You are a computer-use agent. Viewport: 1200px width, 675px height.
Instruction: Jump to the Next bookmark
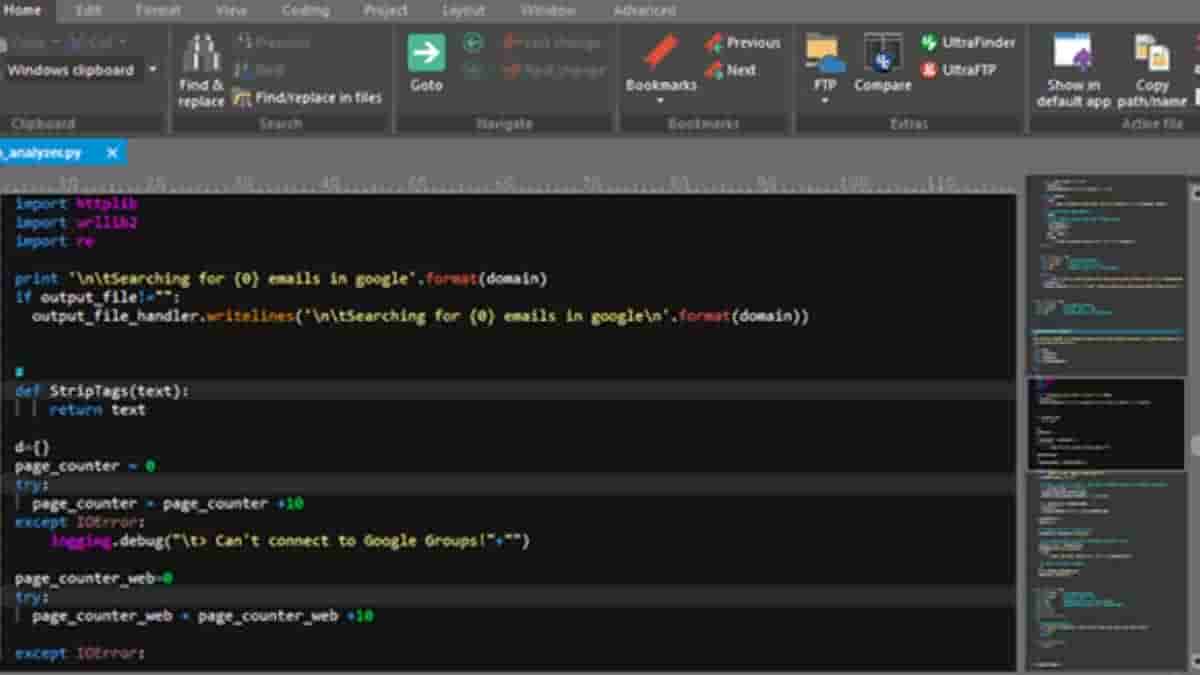730,70
